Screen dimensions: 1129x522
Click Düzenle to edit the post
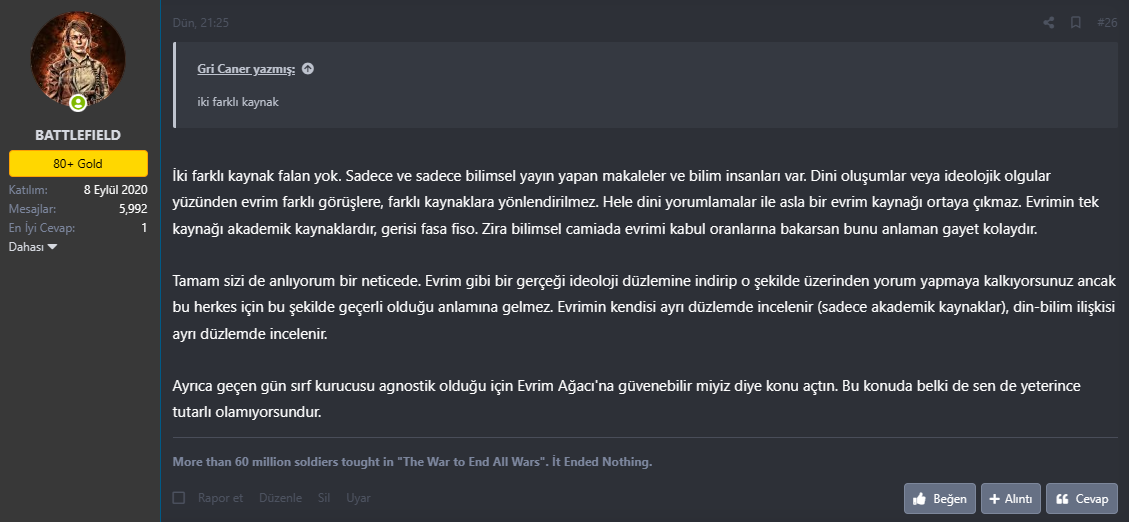pyautogui.click(x=280, y=498)
